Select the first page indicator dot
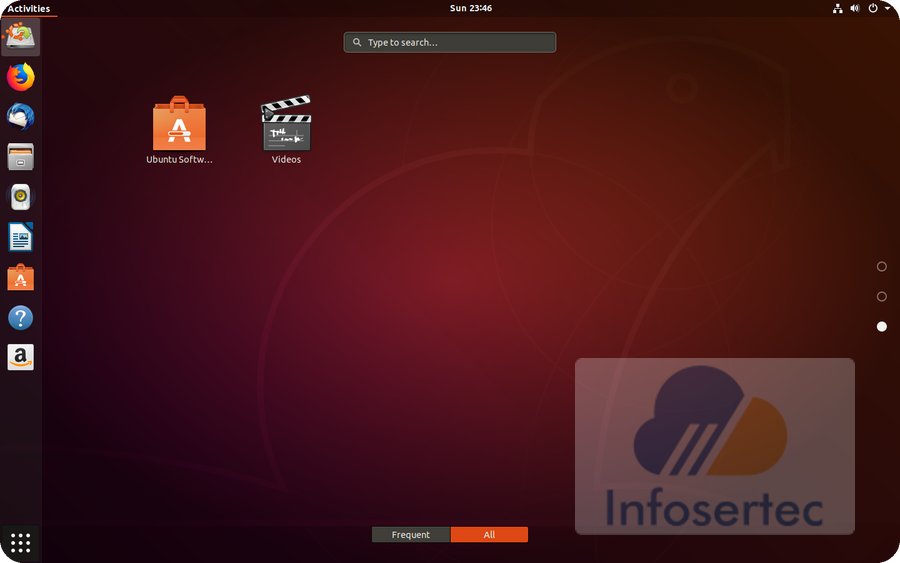 [881, 267]
